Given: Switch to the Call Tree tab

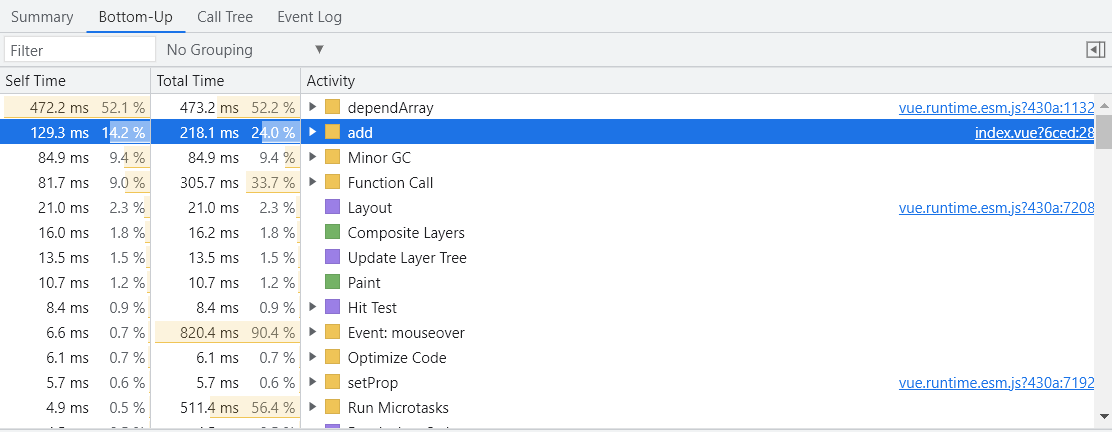Looking at the screenshot, I should tap(225, 17).
